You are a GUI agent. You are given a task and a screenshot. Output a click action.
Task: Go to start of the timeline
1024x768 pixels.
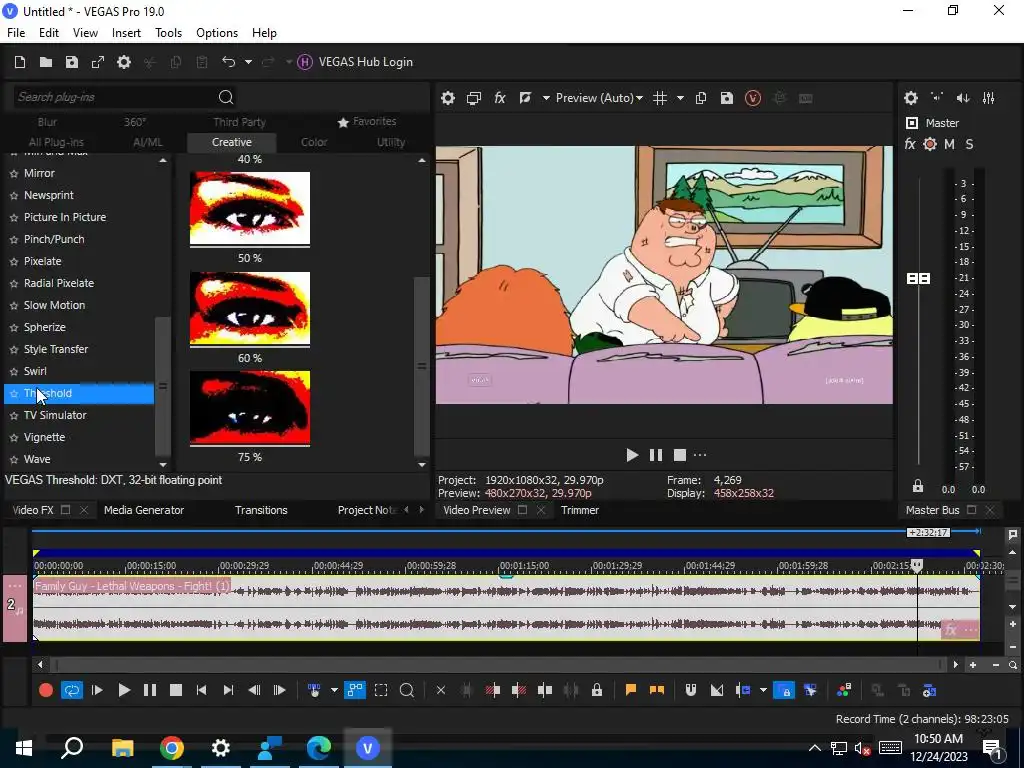202,690
